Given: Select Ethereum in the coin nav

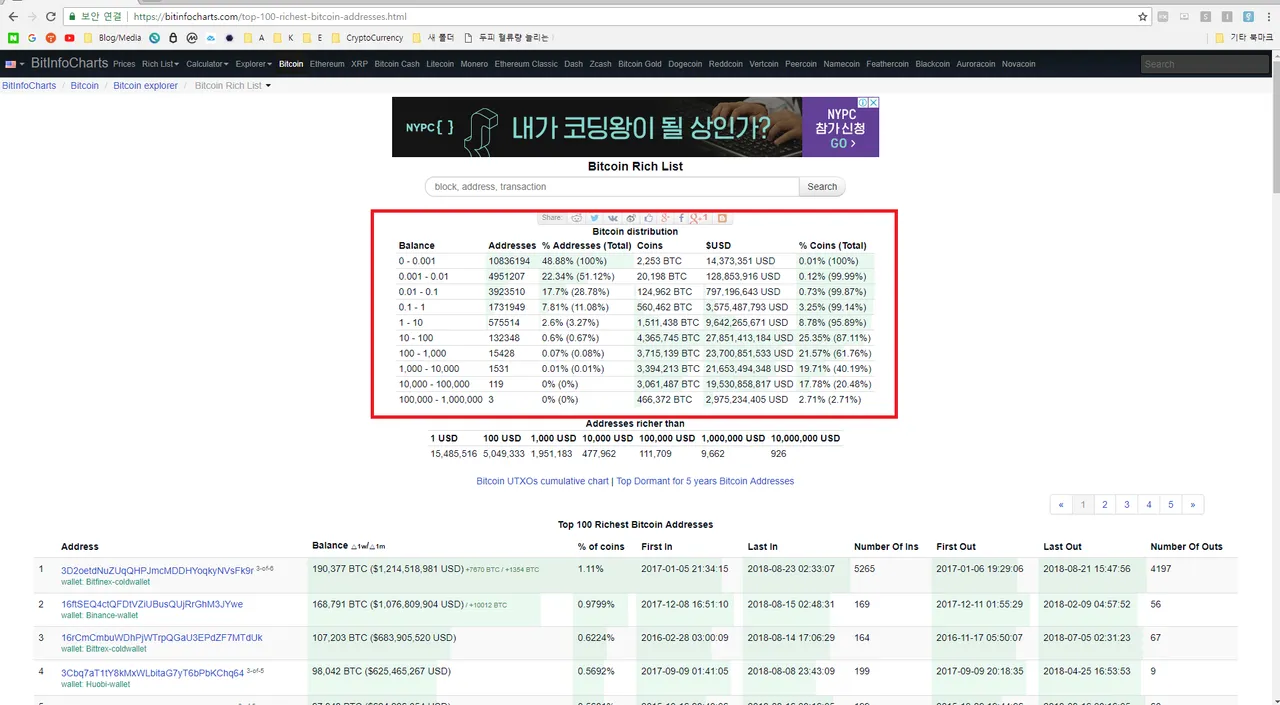Looking at the screenshot, I should (327, 64).
